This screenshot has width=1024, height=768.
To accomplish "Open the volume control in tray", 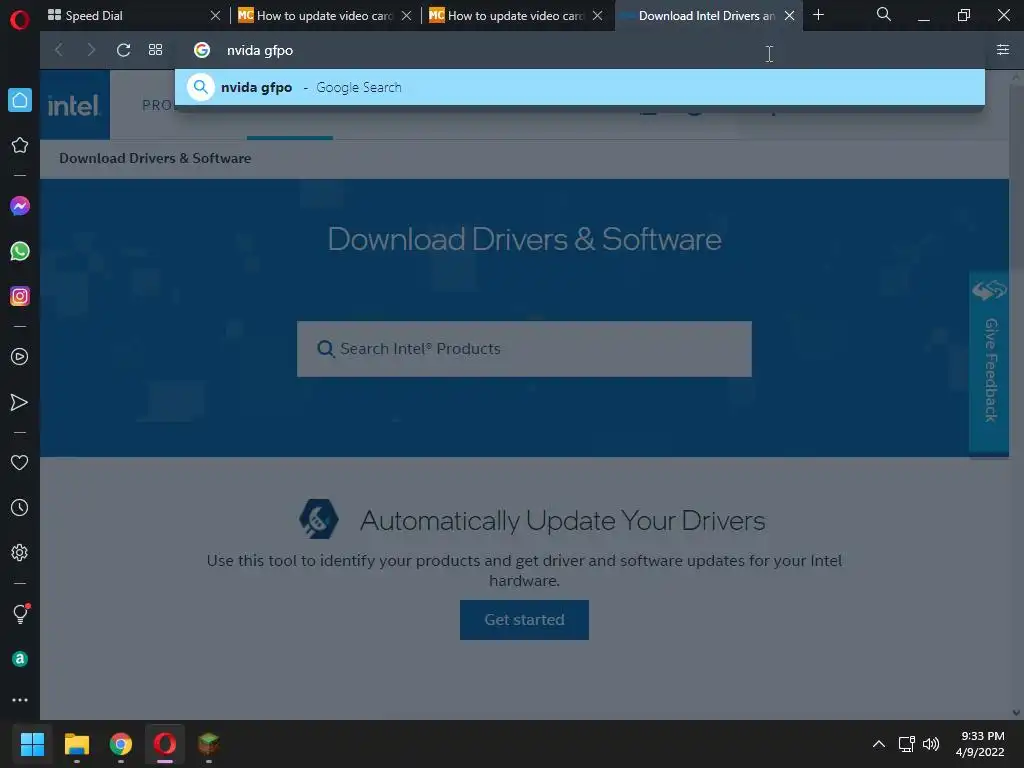I will [931, 744].
